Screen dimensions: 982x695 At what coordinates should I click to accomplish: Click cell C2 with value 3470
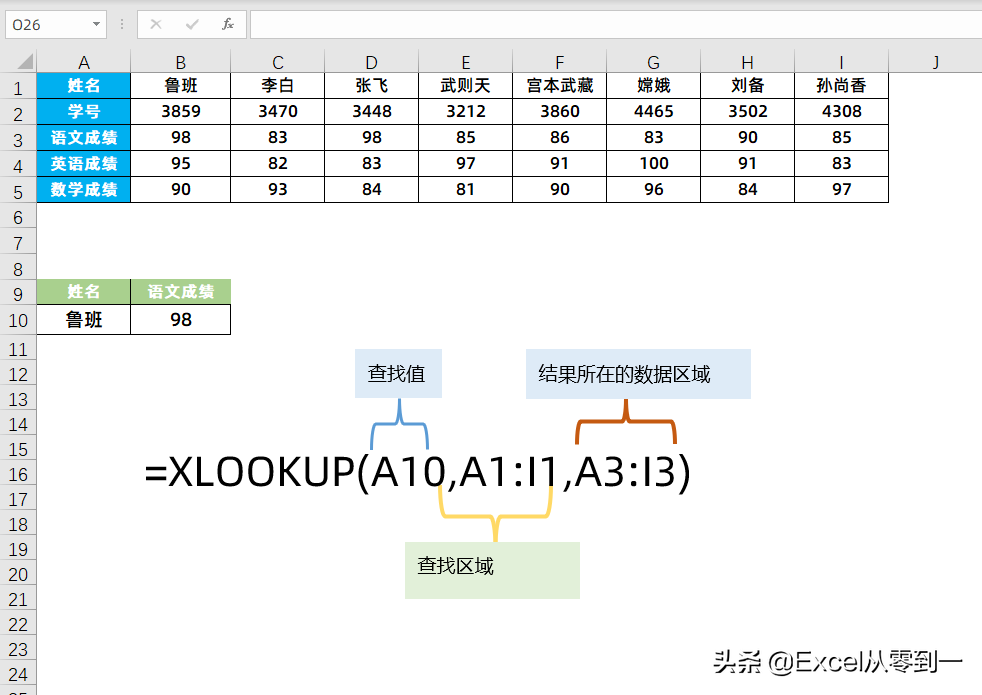277,111
